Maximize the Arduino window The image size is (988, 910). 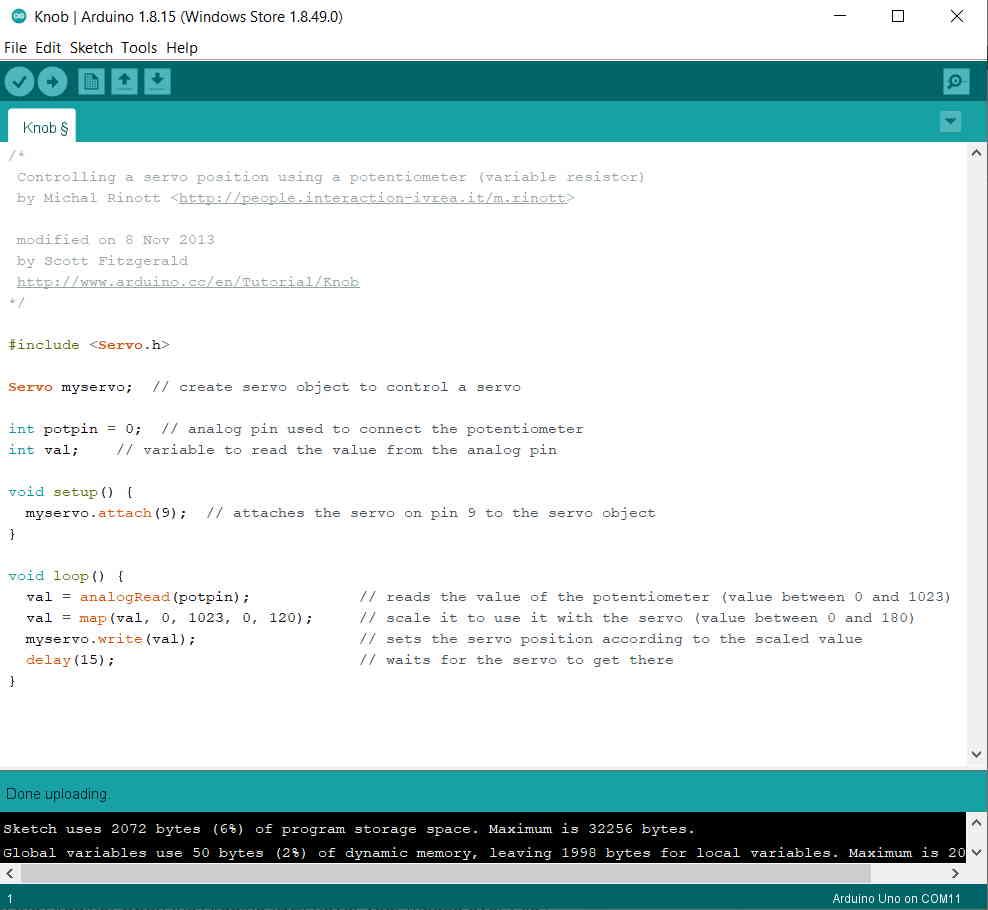898,16
